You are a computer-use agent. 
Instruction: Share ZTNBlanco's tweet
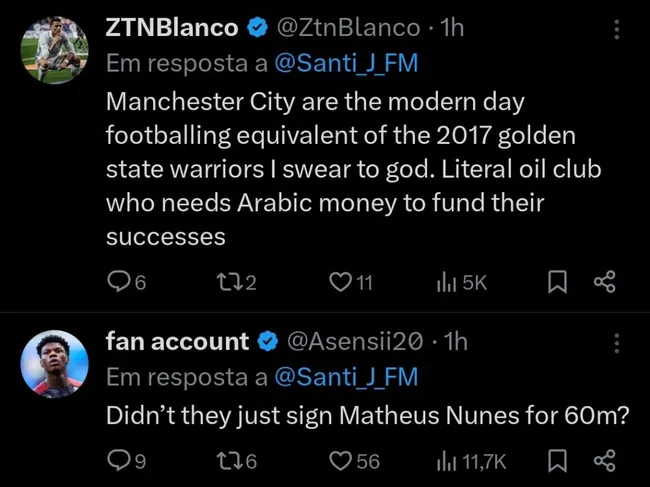(x=604, y=283)
